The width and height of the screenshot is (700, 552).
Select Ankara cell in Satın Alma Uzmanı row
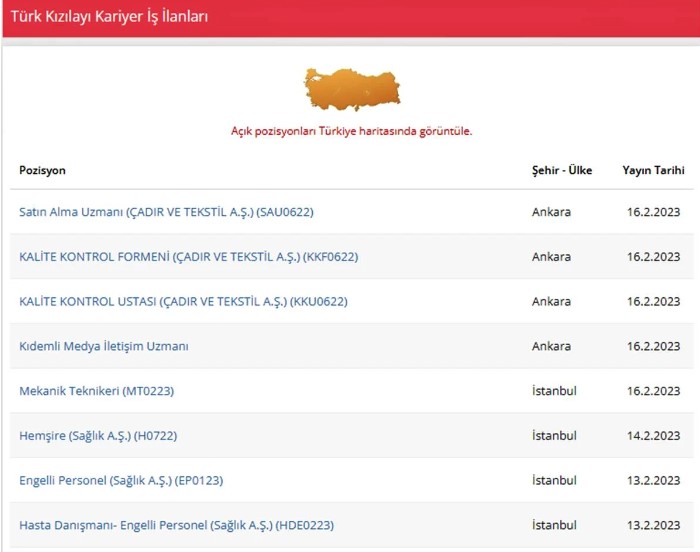tap(551, 212)
